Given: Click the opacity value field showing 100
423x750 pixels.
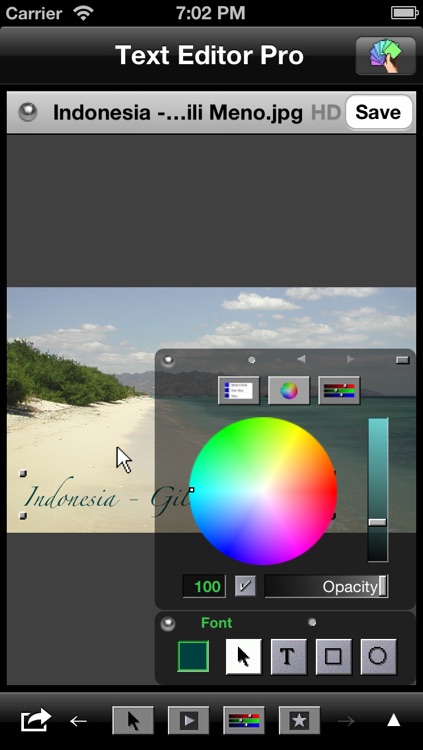Looking at the screenshot, I should (204, 586).
